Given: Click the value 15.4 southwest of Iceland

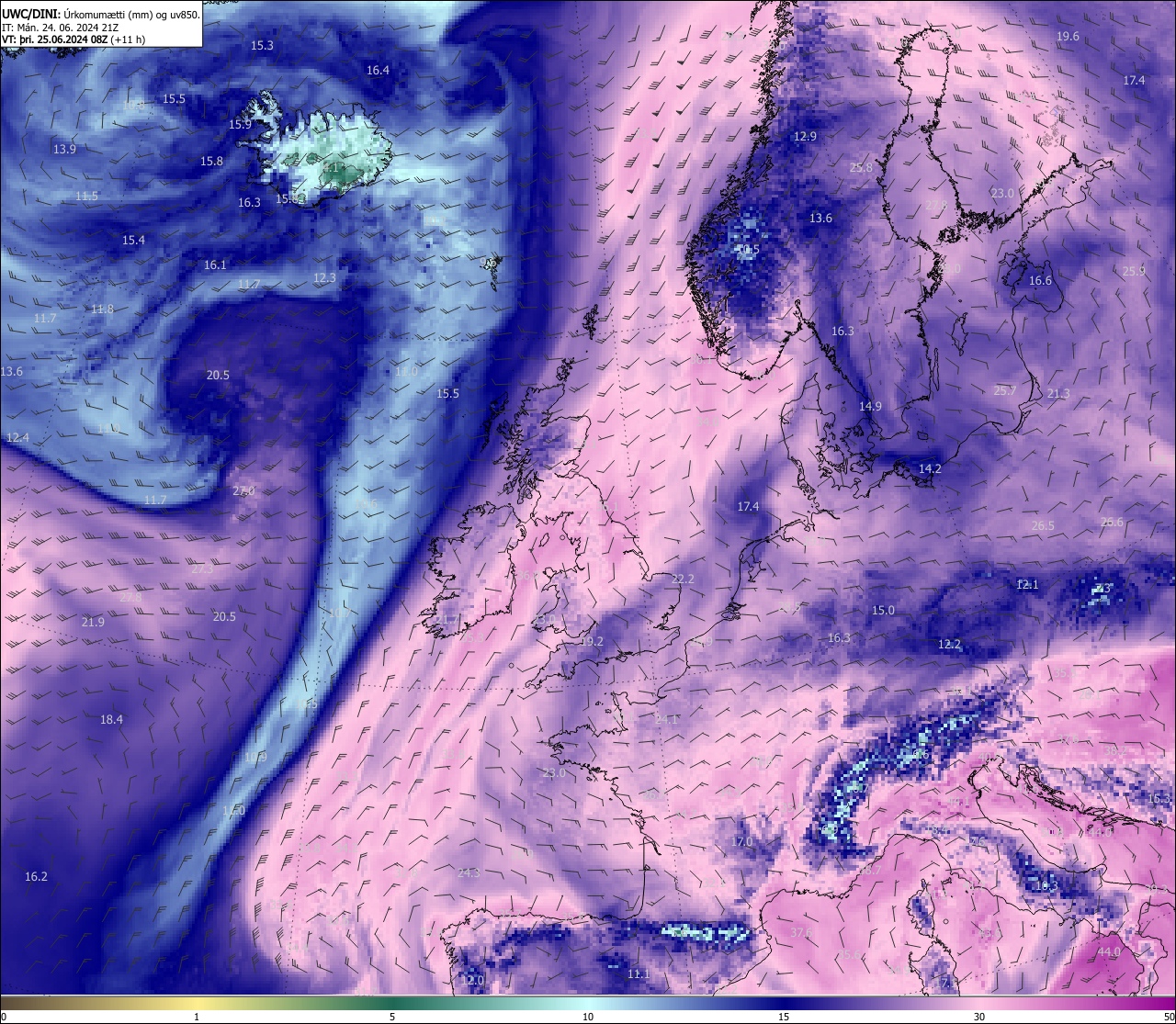Looking at the screenshot, I should click(x=133, y=240).
